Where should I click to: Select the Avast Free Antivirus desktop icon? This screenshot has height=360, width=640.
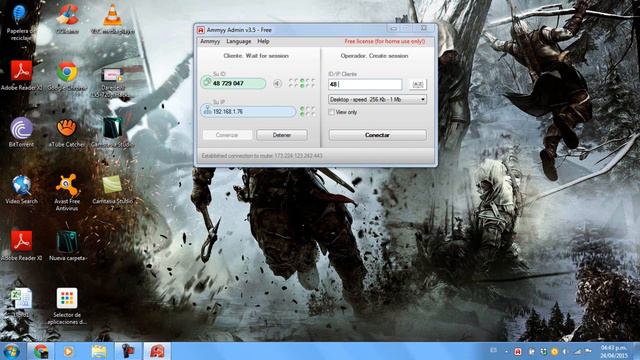click(67, 193)
